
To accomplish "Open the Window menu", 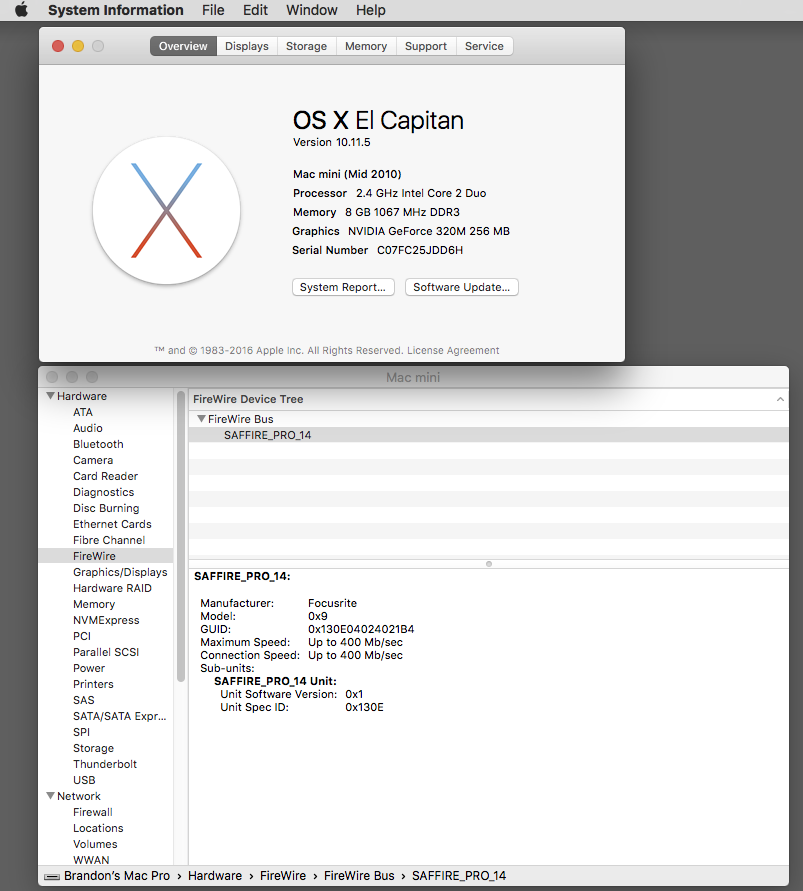I will tap(311, 10).
